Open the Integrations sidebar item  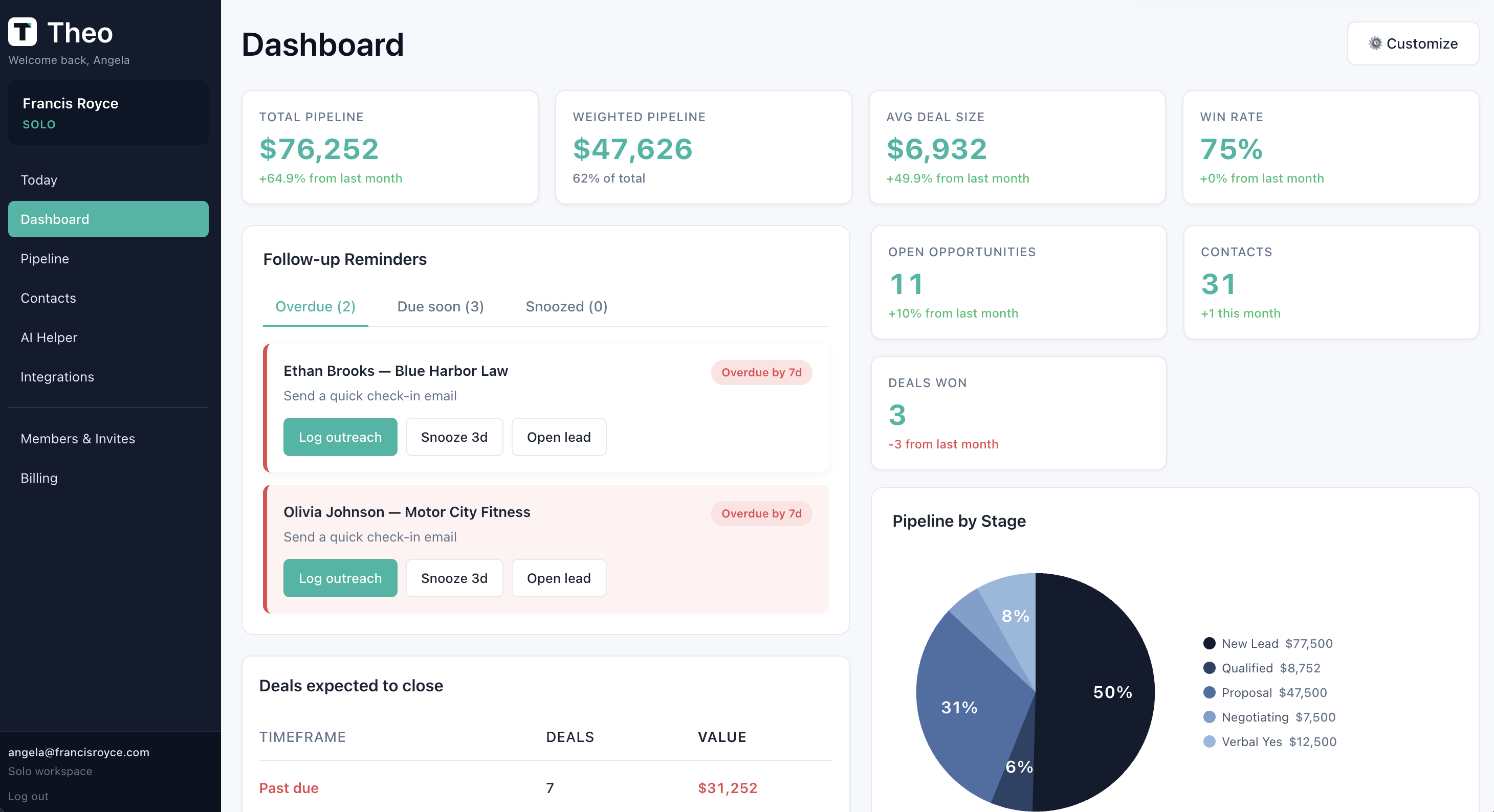57,377
